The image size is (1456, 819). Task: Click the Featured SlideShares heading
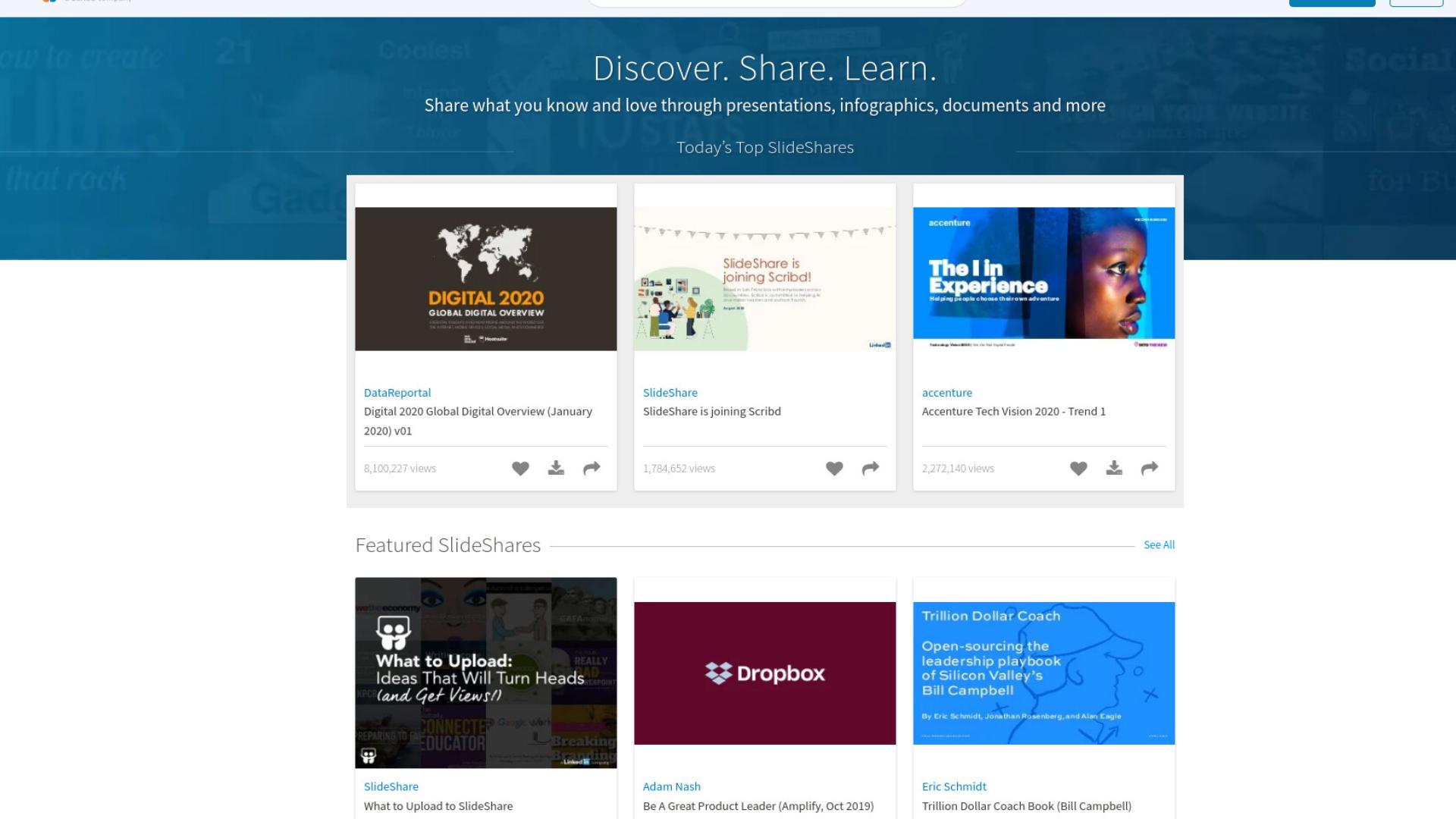pyautogui.click(x=448, y=545)
